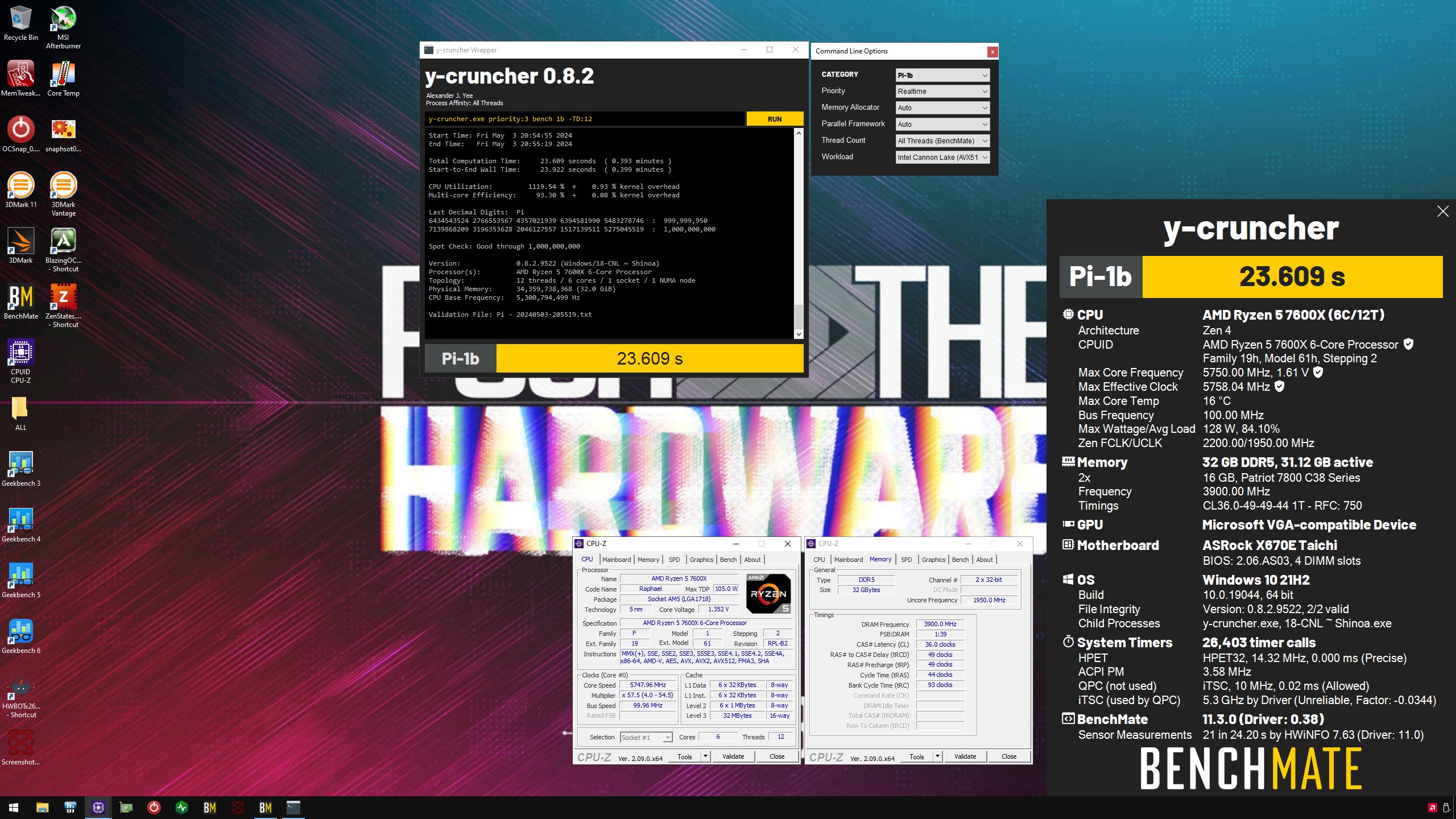Click the CPU-Z taskbar icon

coord(98,807)
